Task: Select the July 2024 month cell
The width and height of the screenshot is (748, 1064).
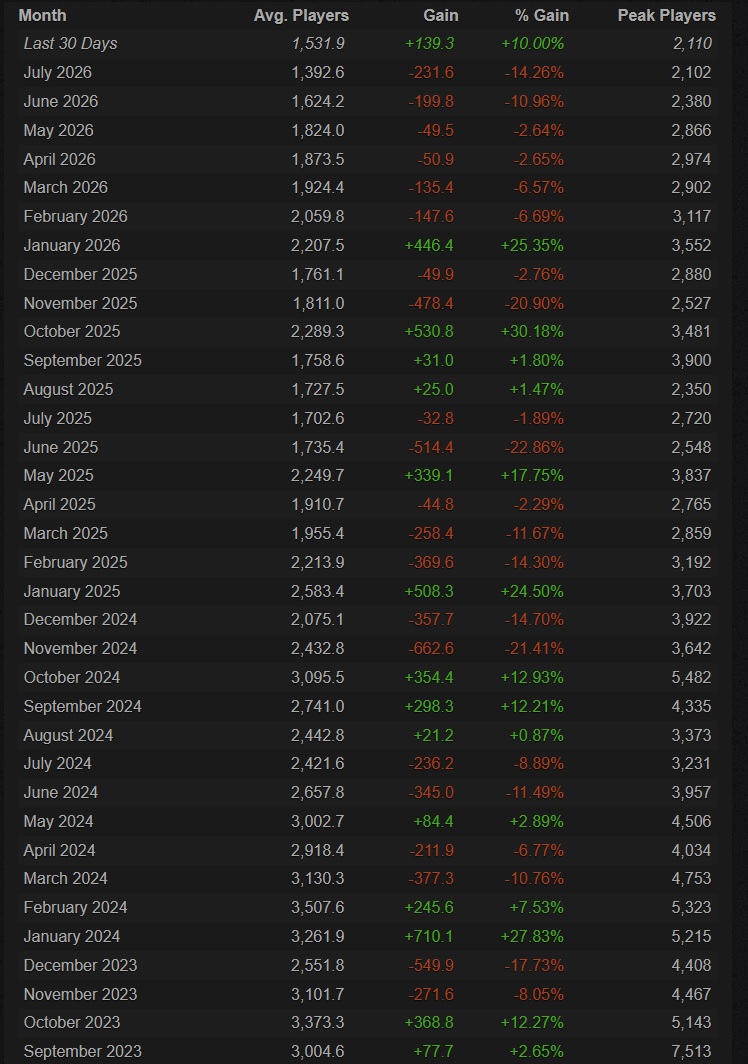Action: click(58, 763)
